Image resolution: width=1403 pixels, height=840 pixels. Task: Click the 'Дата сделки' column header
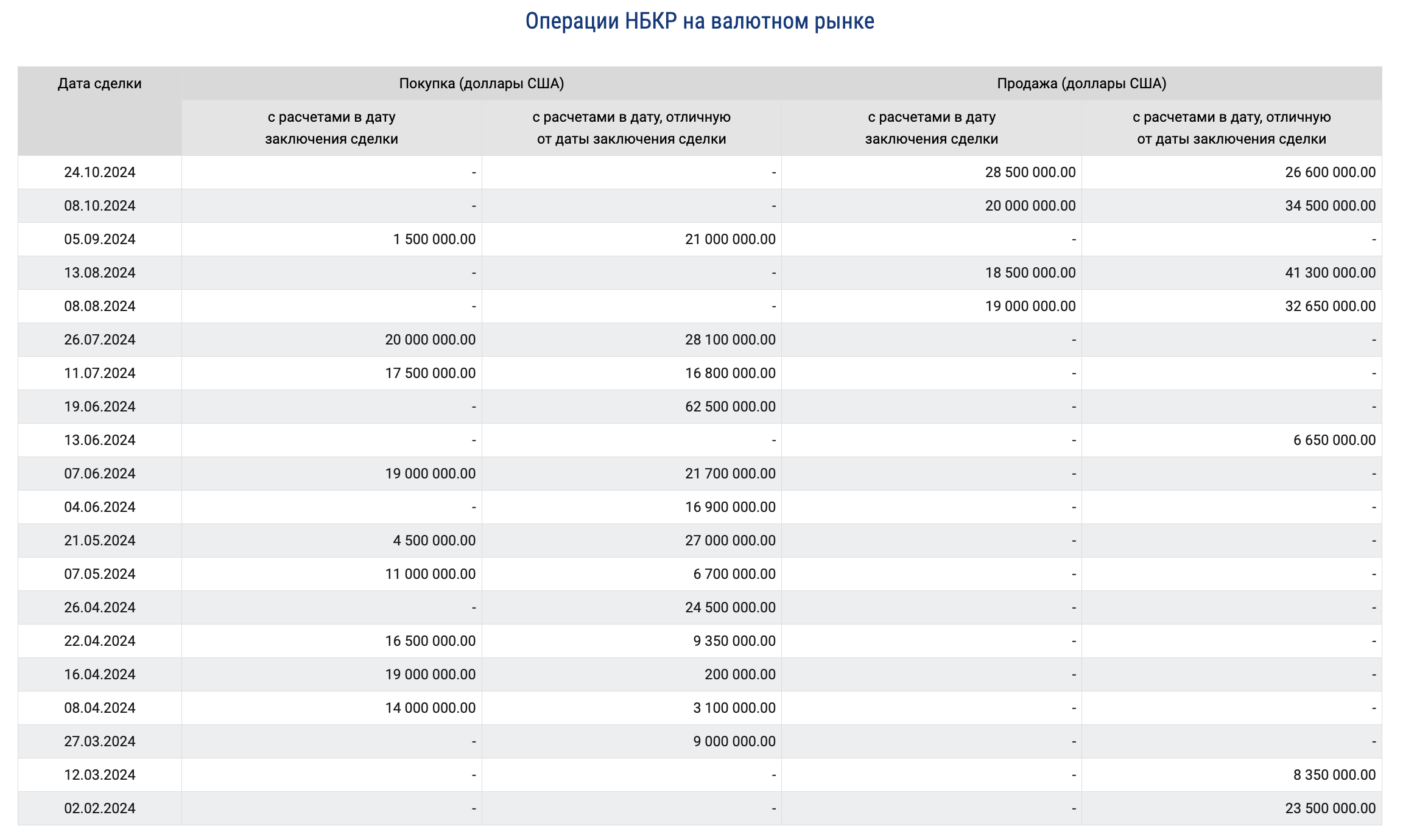point(99,83)
